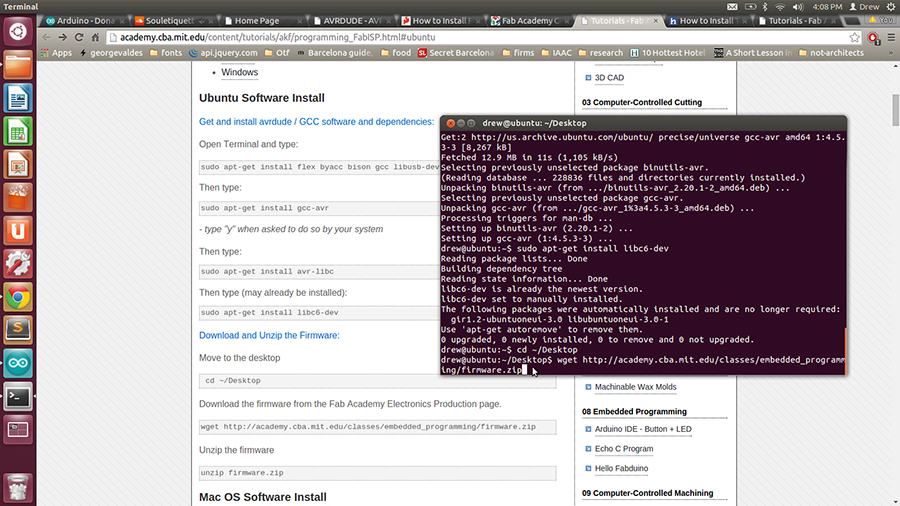Click the terminal window scrollbar
The width and height of the screenshot is (900, 506).
(x=845, y=351)
